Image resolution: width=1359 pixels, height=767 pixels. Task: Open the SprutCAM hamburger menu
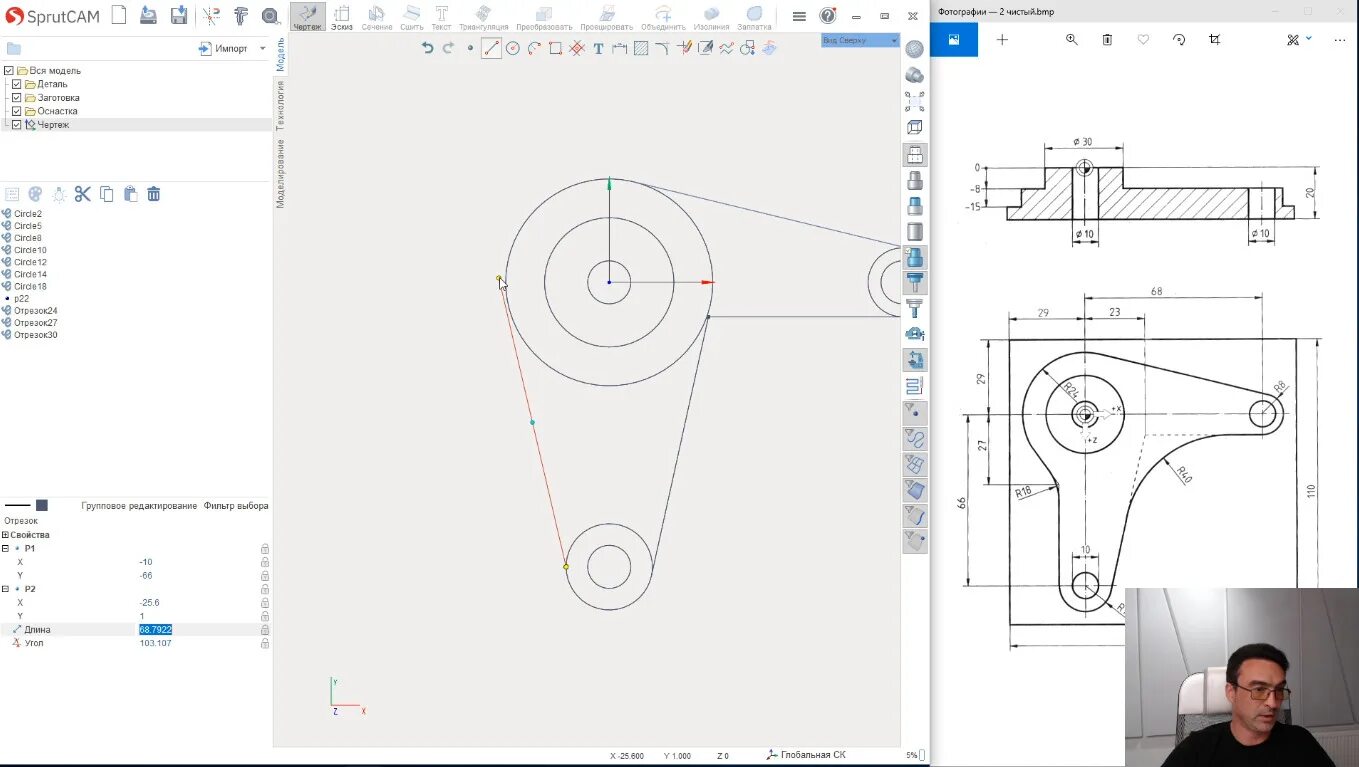pyautogui.click(x=799, y=16)
